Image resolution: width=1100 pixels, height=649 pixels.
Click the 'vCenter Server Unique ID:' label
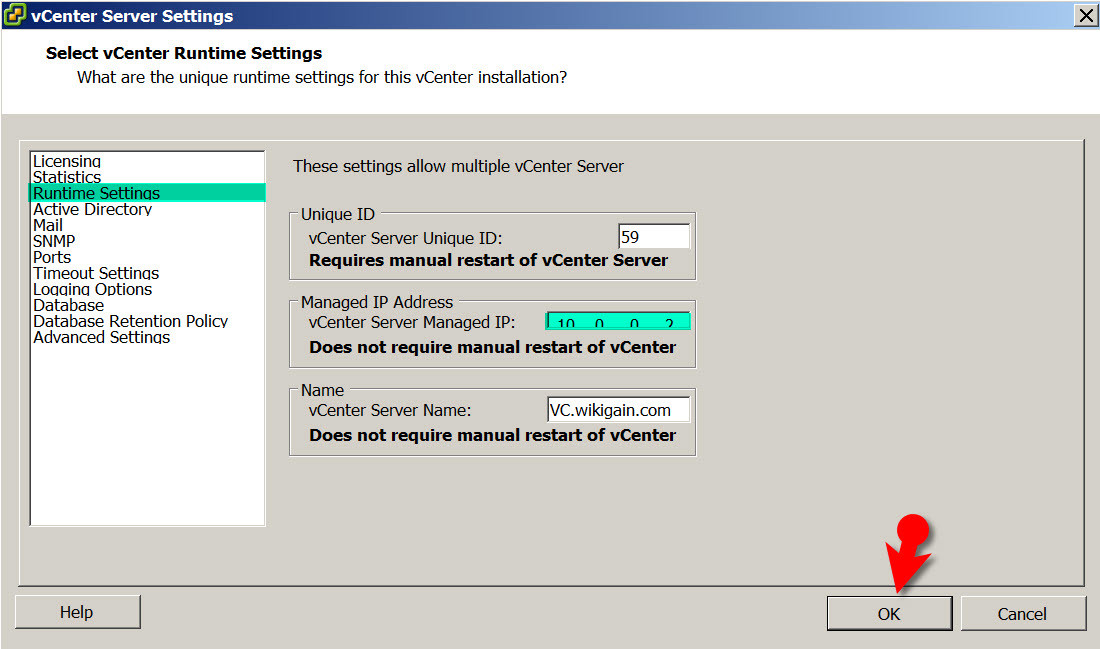pos(405,239)
